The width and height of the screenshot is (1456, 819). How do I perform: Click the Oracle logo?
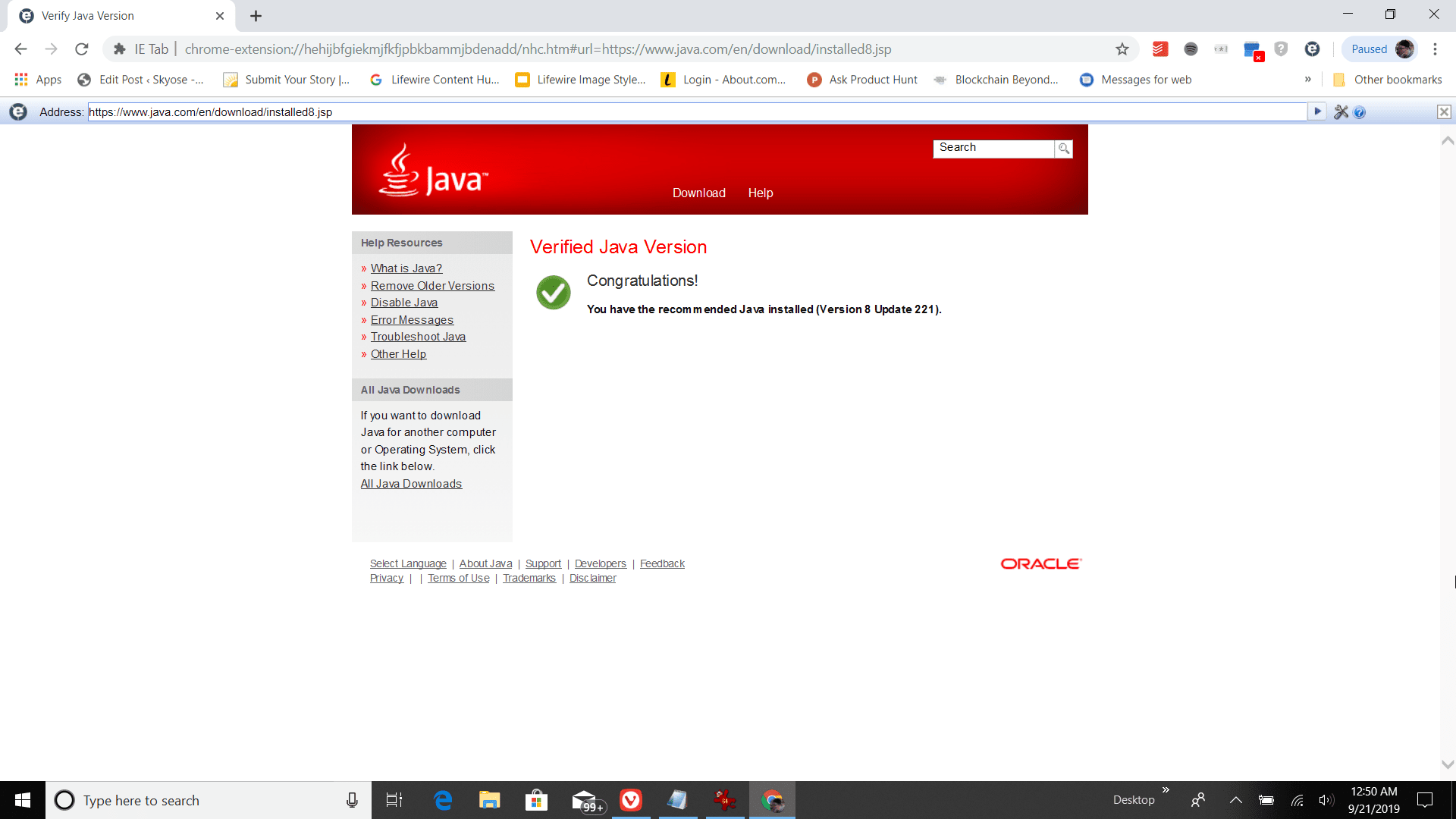click(x=1041, y=563)
